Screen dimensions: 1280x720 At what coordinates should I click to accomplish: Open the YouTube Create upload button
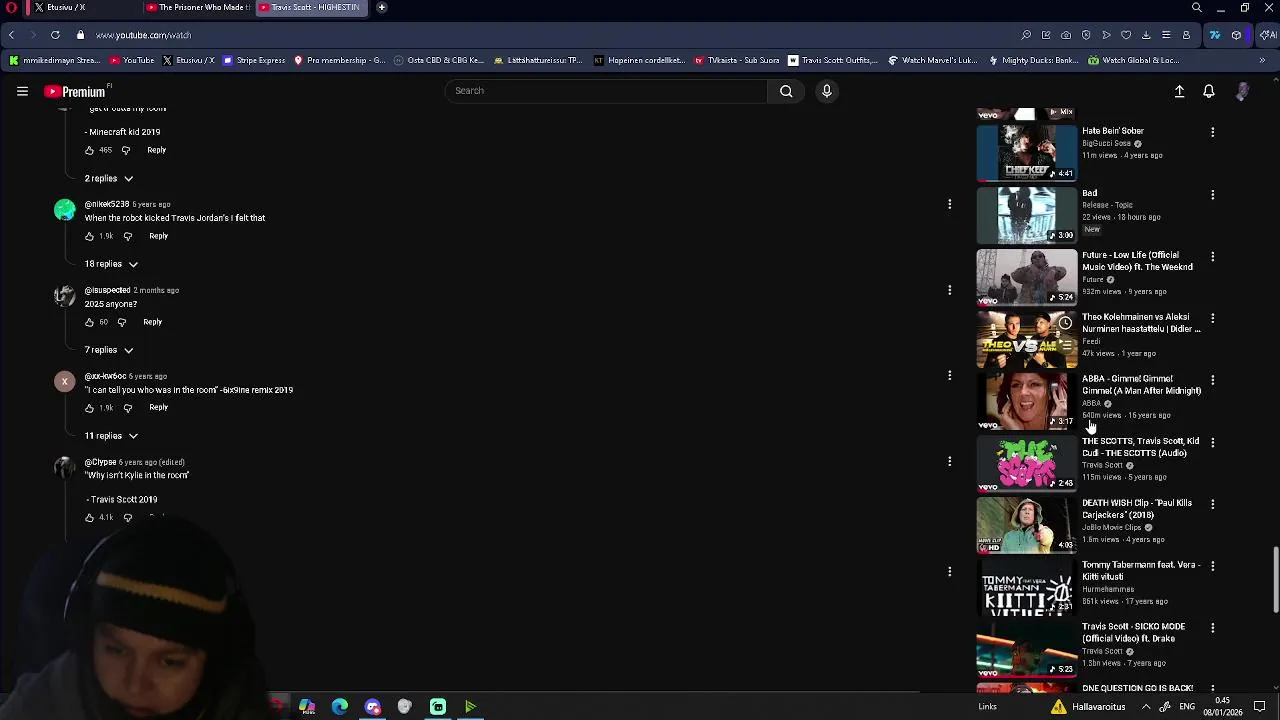1179,91
